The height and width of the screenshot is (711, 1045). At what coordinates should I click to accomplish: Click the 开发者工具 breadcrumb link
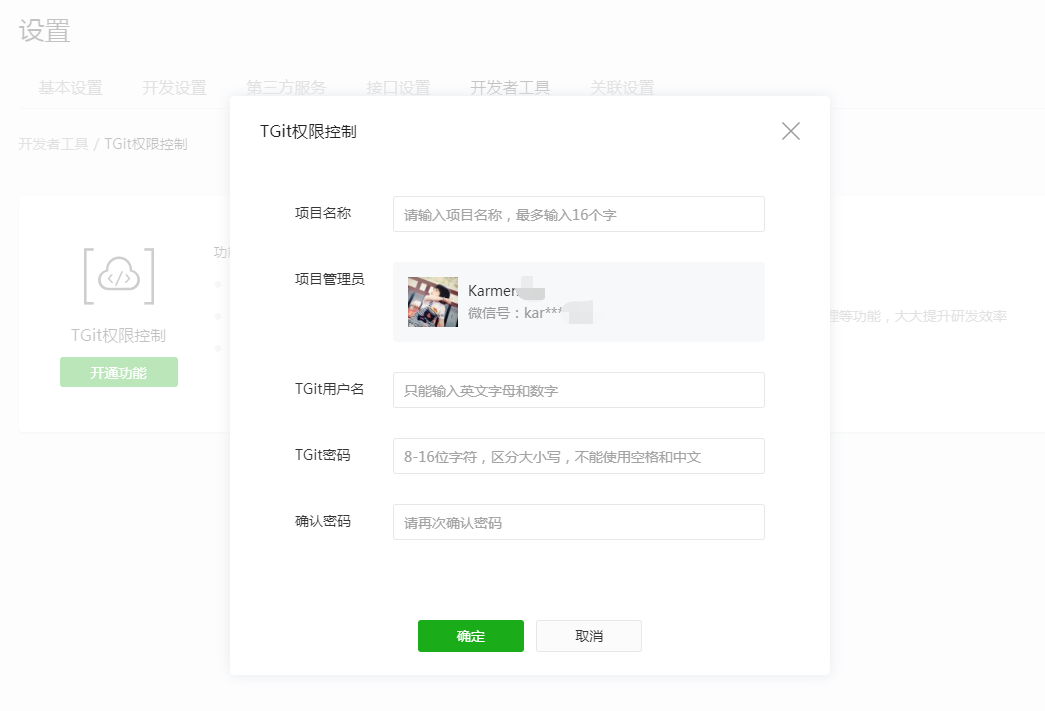[x=53, y=144]
